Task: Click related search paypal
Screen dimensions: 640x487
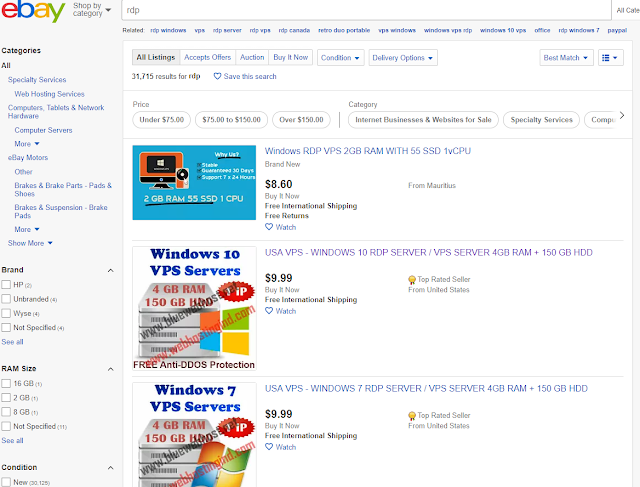Action: (x=617, y=30)
